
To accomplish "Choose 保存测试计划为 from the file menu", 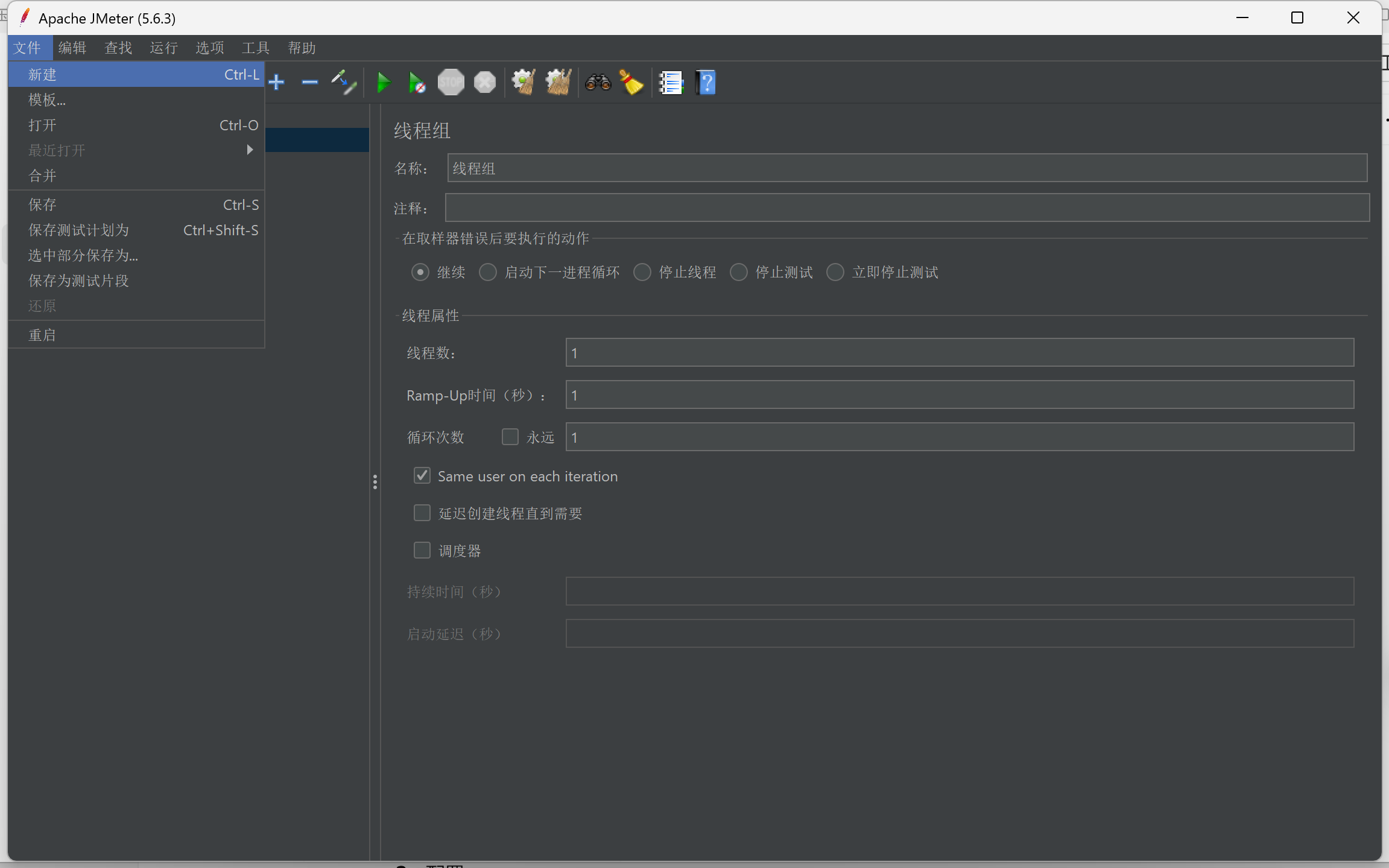I will 79,230.
